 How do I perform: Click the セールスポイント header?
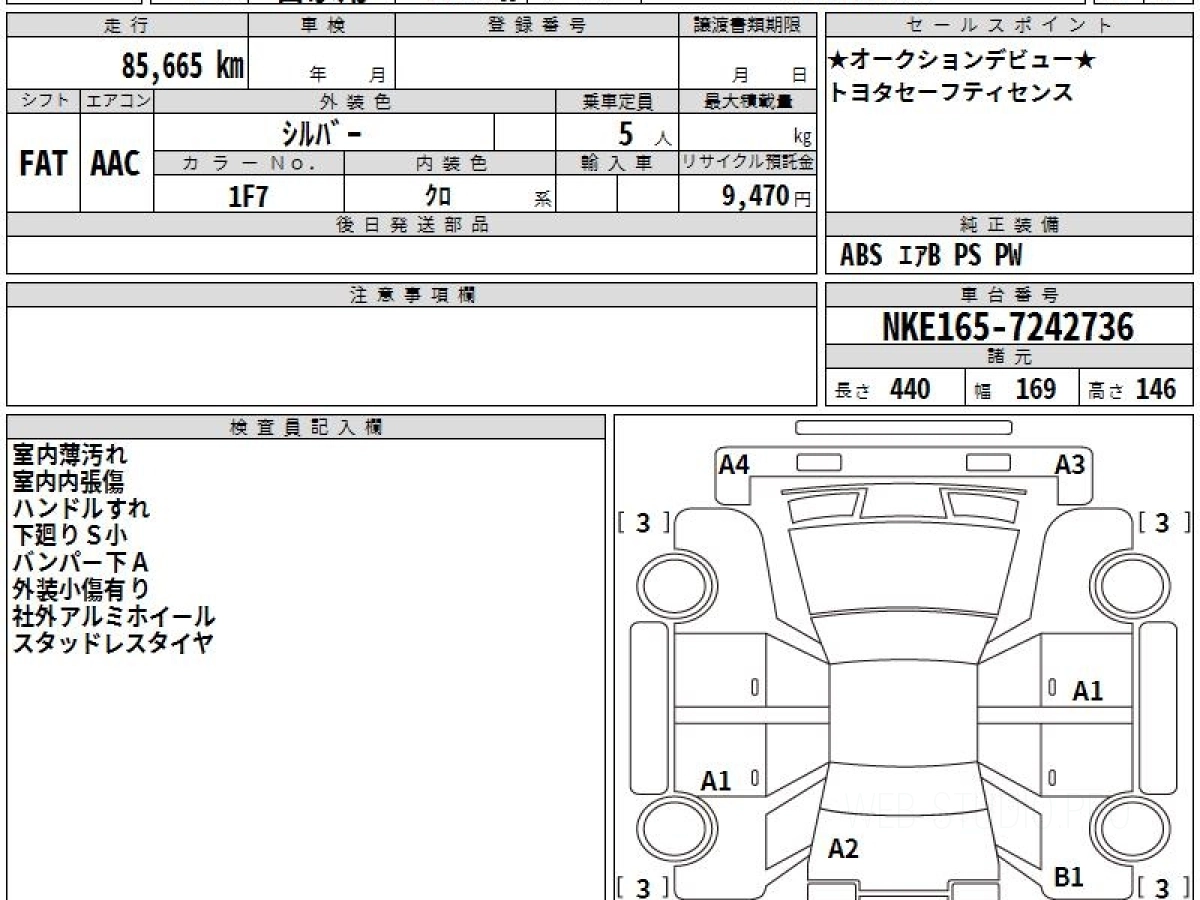[1010, 26]
